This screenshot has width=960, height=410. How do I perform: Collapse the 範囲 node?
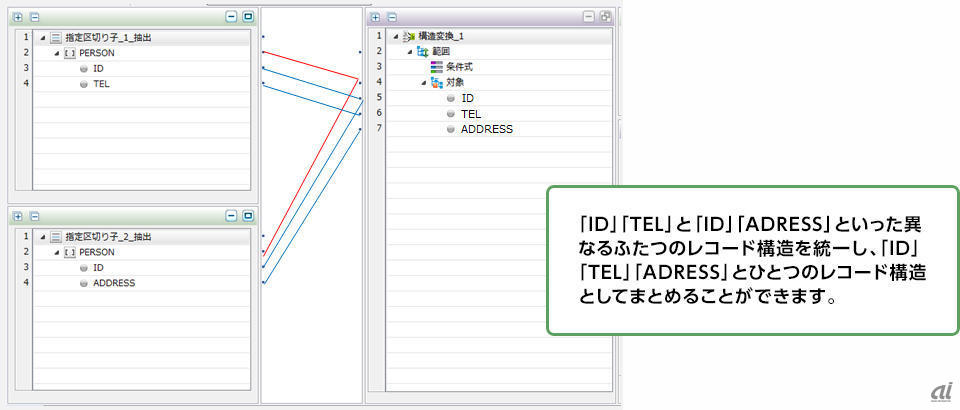[x=410, y=53]
